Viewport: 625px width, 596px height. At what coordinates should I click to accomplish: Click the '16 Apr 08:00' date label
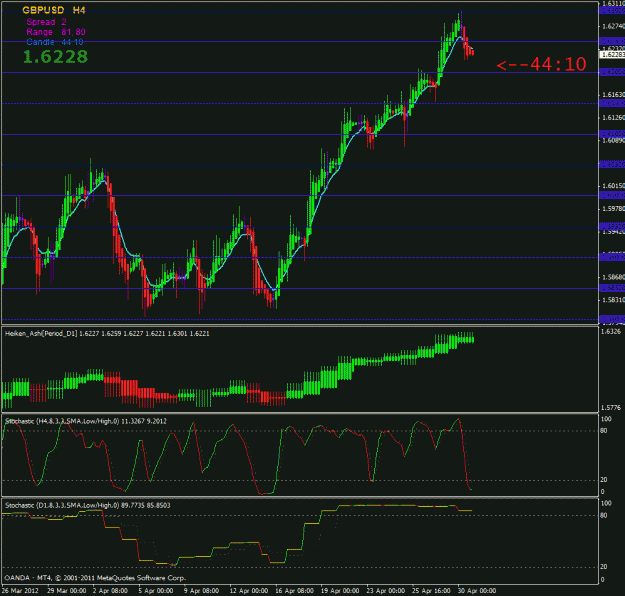294,590
